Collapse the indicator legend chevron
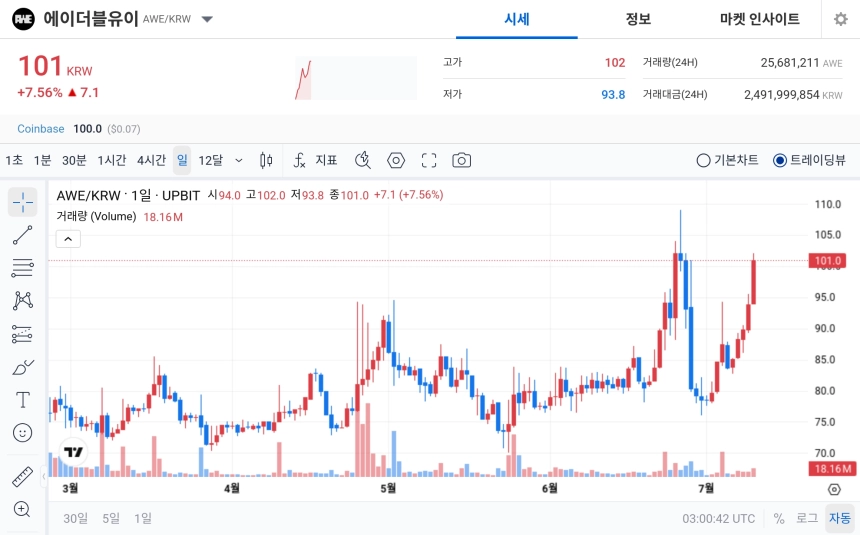The image size is (860, 535). pyautogui.click(x=68, y=239)
